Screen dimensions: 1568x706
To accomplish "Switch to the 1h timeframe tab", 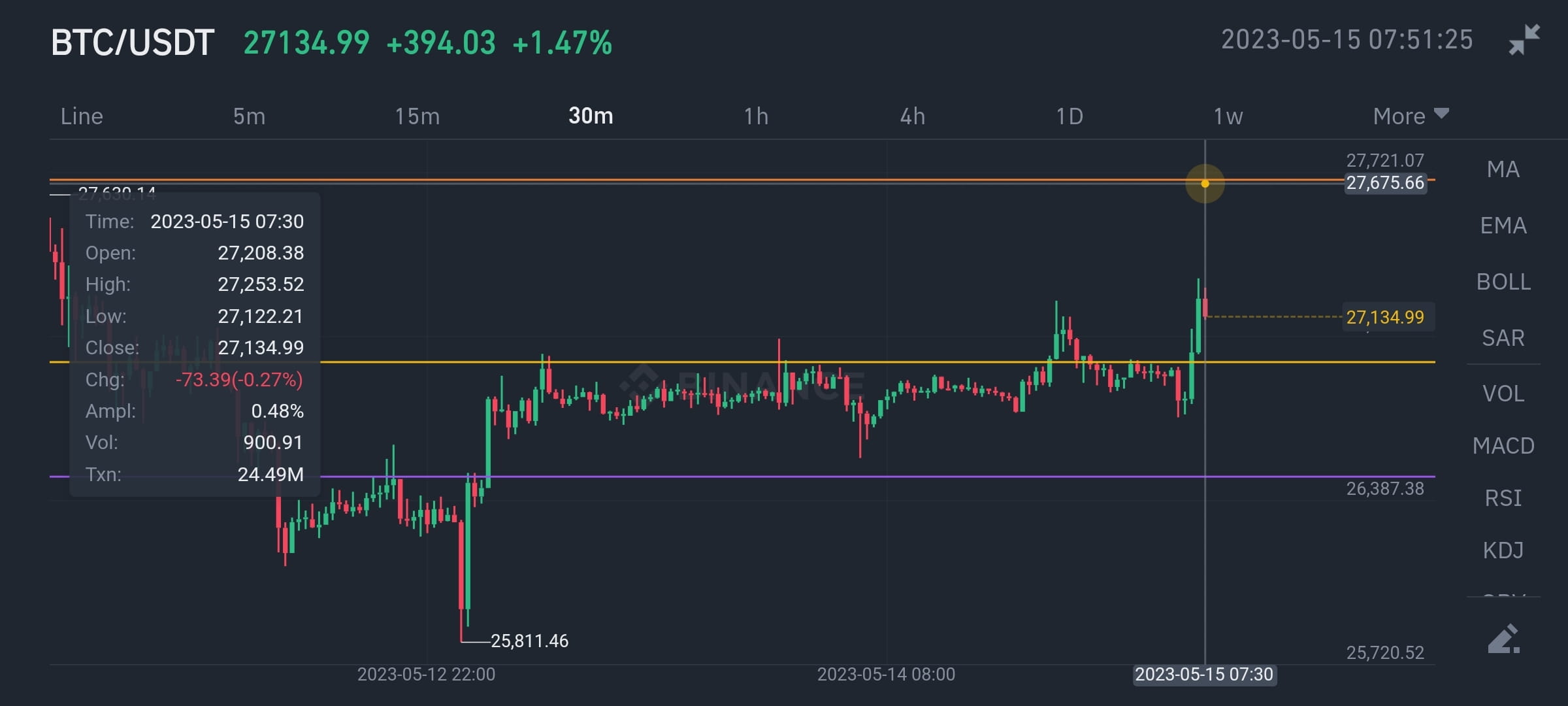I will click(x=757, y=116).
